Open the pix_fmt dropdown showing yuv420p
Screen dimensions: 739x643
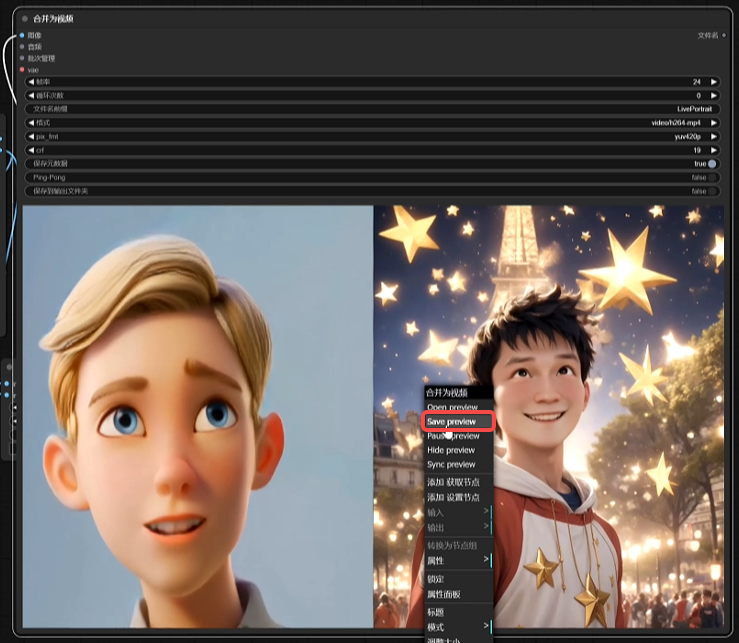pos(372,137)
